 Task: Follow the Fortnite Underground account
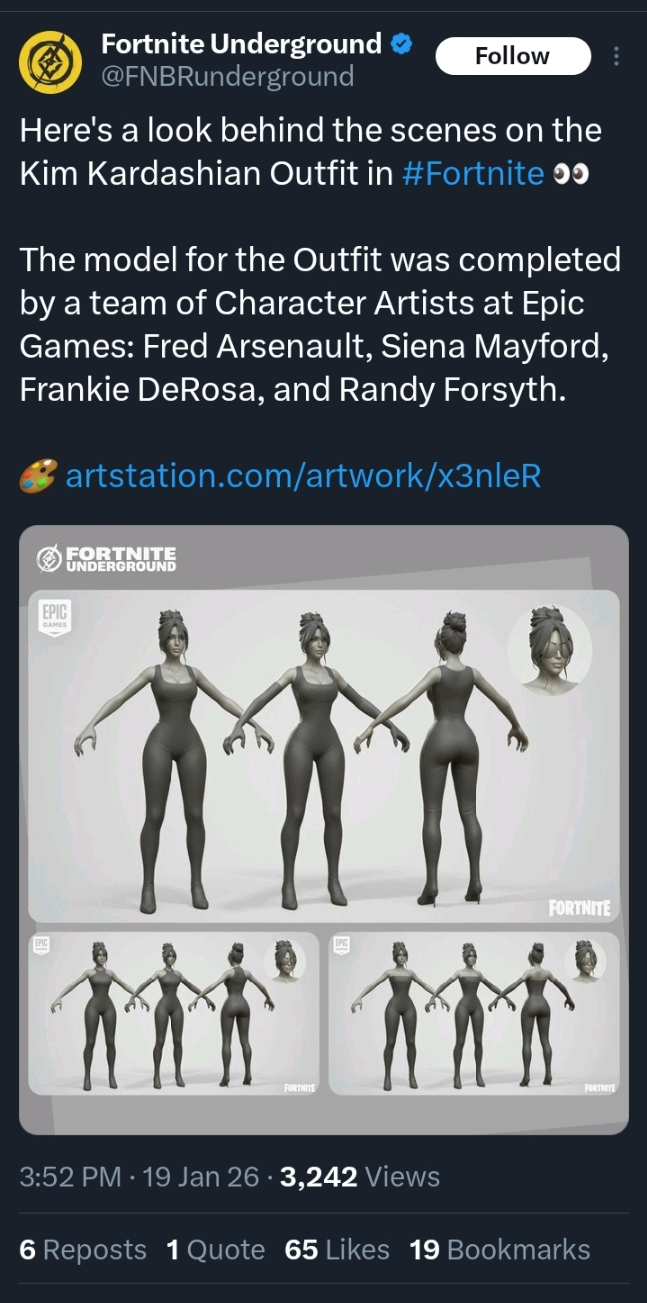click(512, 56)
